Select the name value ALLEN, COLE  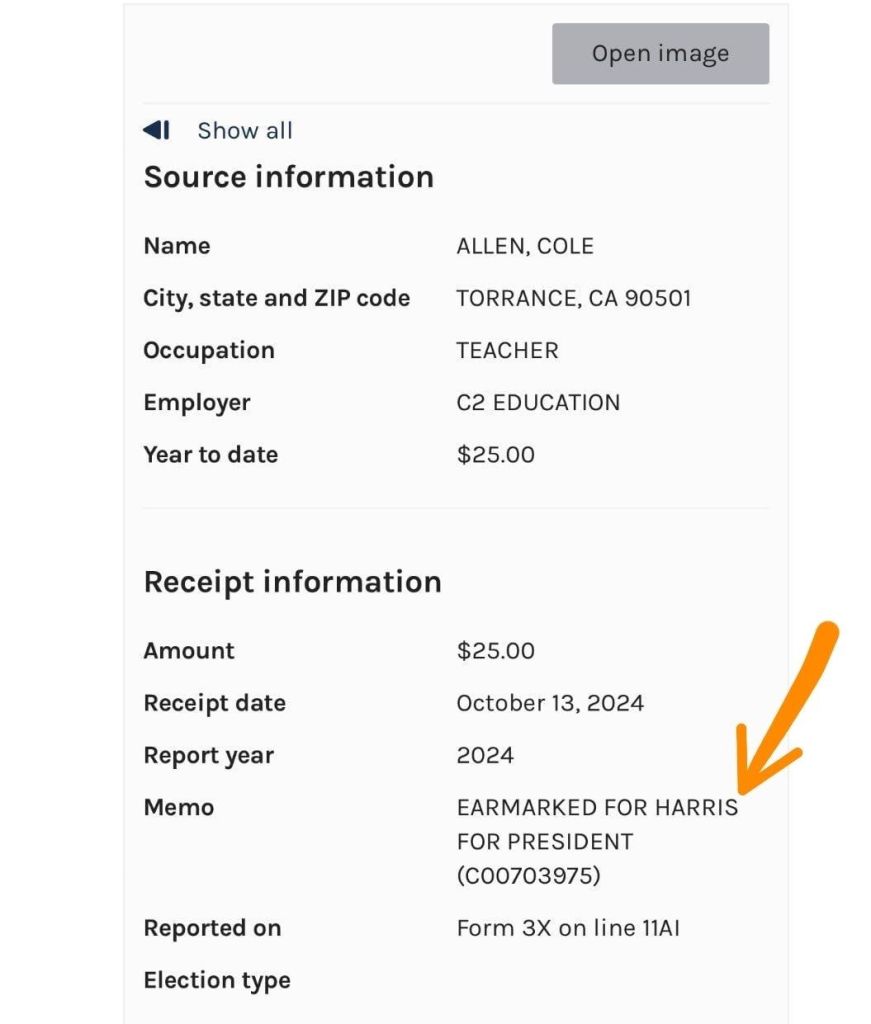click(x=525, y=247)
